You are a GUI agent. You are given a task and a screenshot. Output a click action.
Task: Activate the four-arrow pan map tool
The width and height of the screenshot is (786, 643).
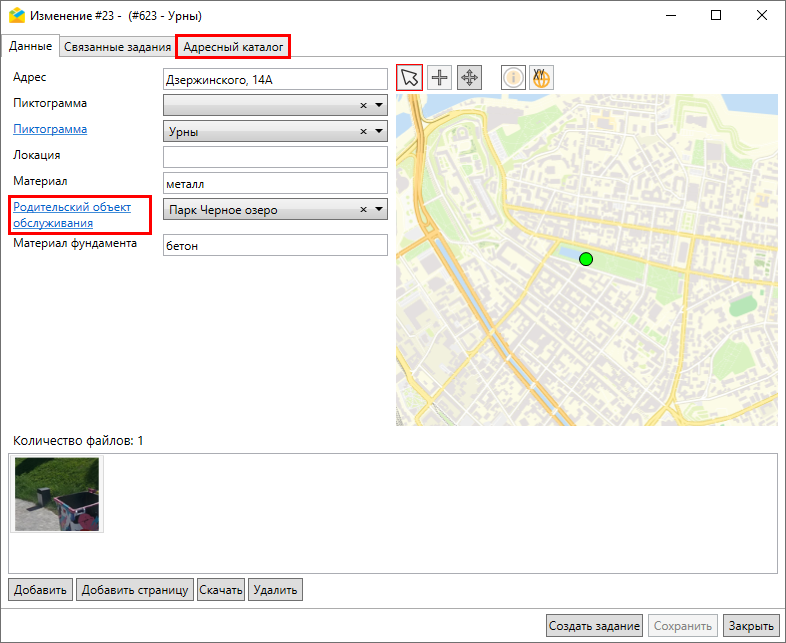(469, 78)
